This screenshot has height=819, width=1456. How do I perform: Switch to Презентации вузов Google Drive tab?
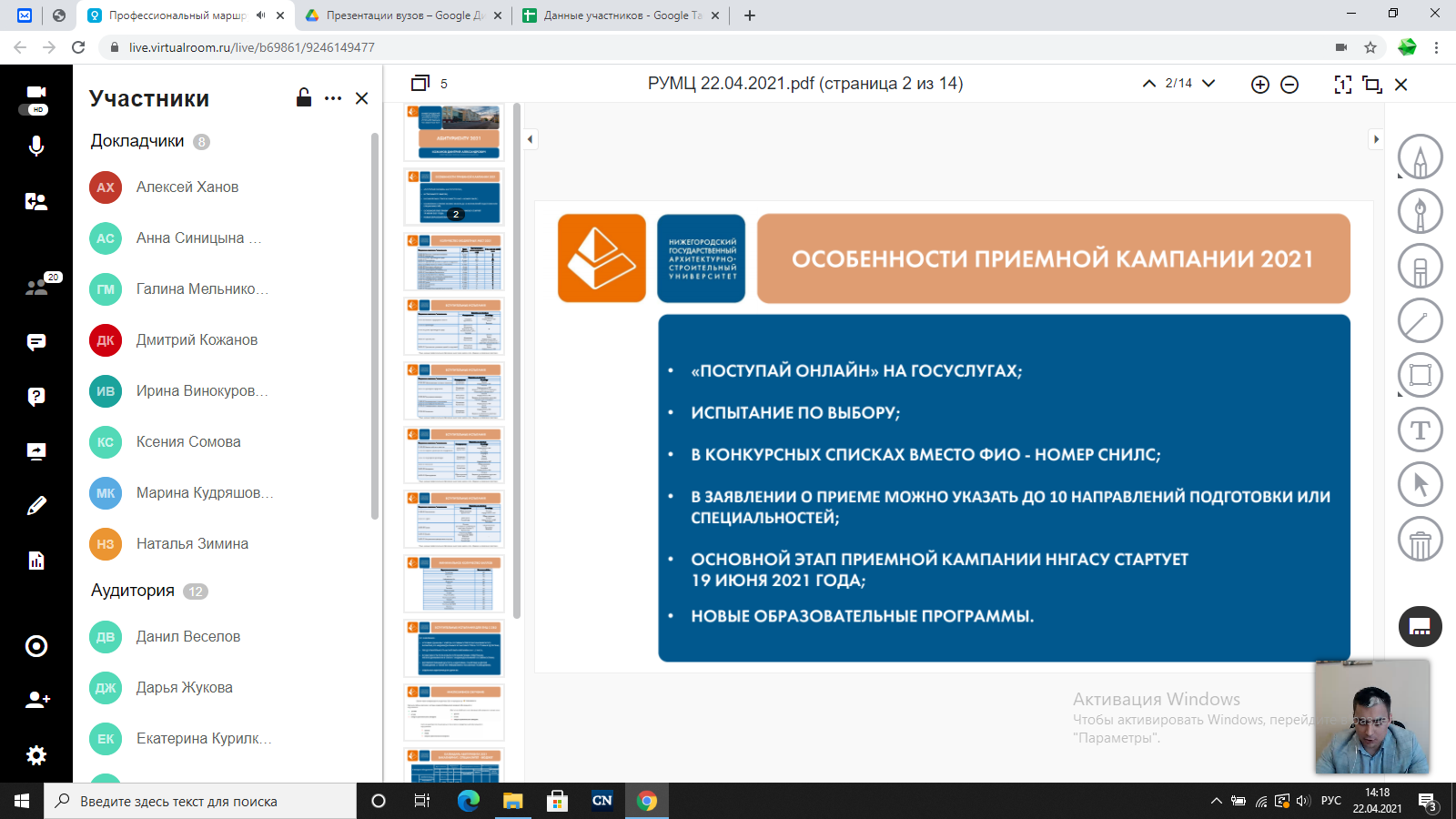403,15
